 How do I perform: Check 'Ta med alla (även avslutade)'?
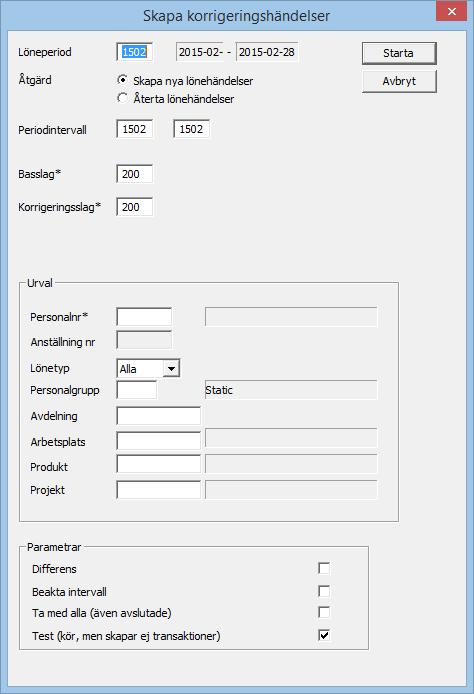324,612
